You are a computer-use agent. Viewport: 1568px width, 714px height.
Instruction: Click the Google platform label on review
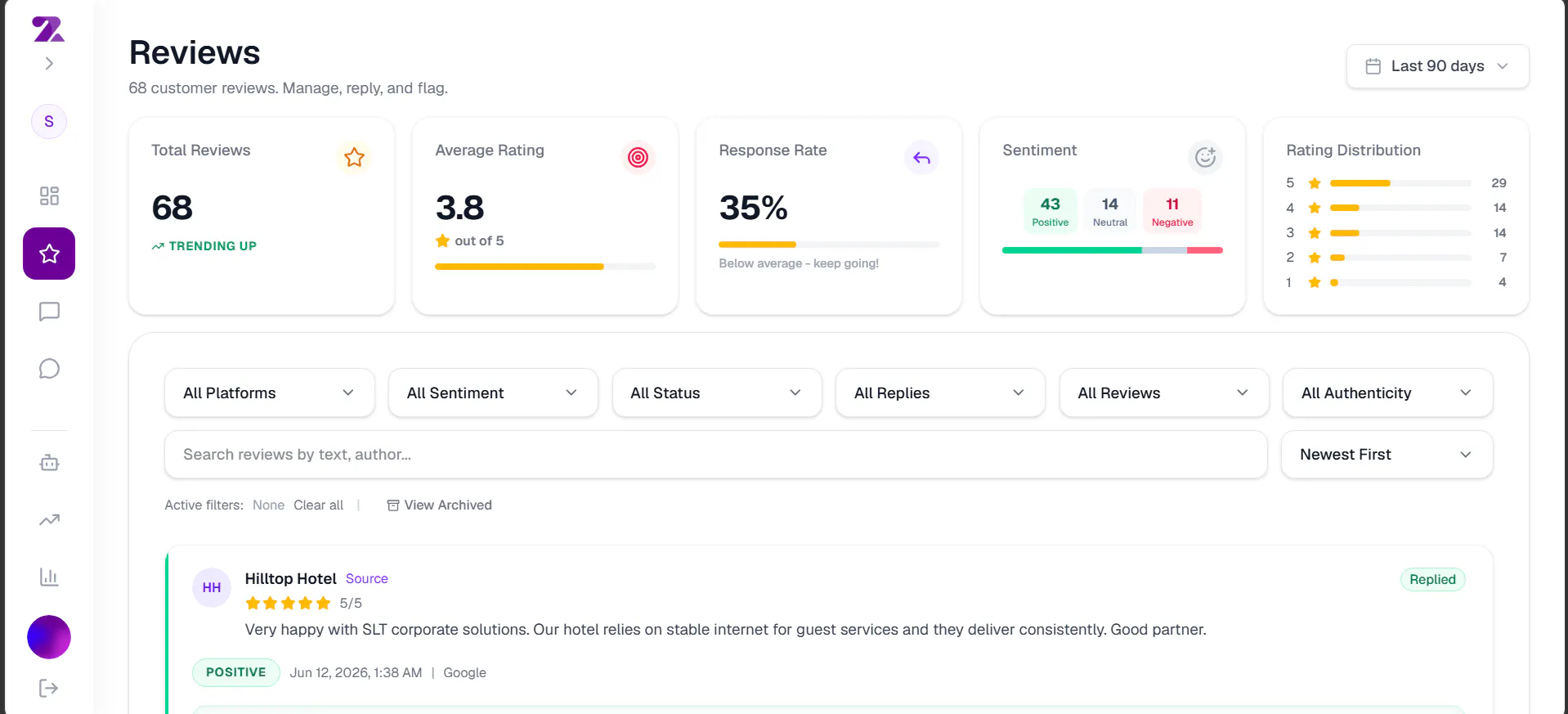(464, 672)
